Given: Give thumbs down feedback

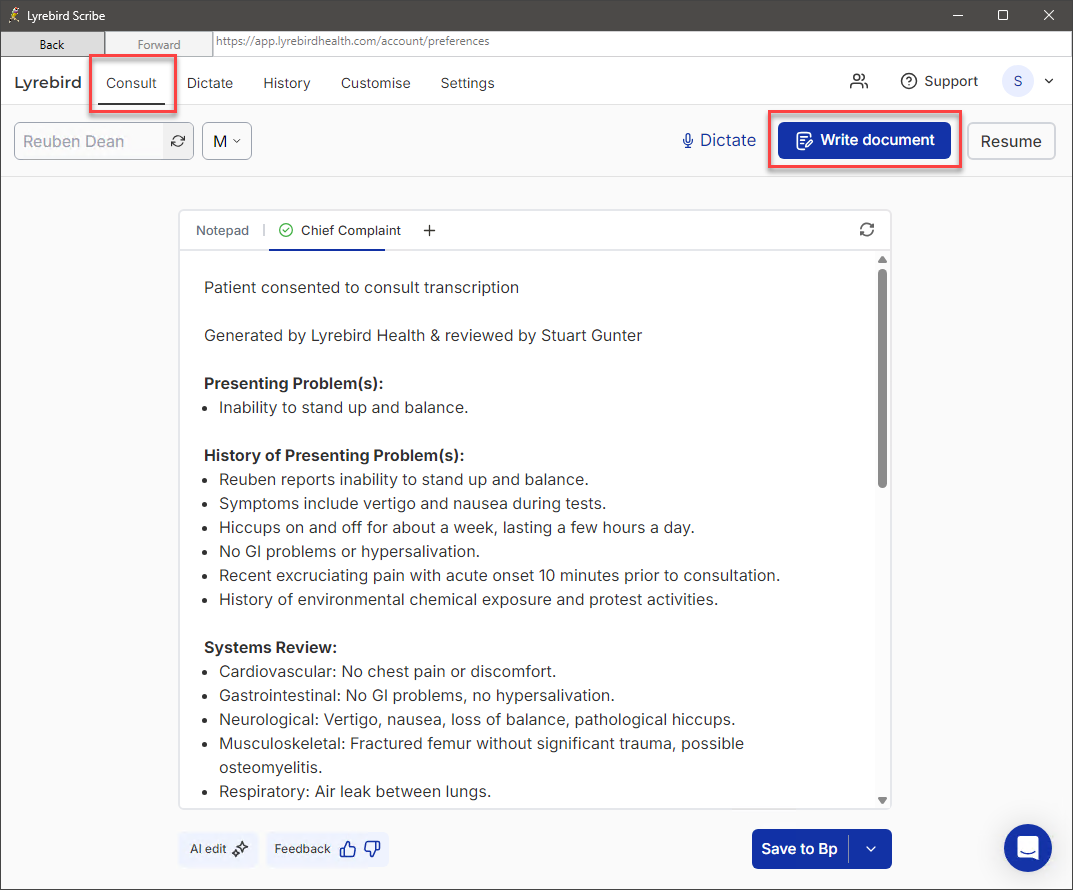Looking at the screenshot, I should point(372,849).
